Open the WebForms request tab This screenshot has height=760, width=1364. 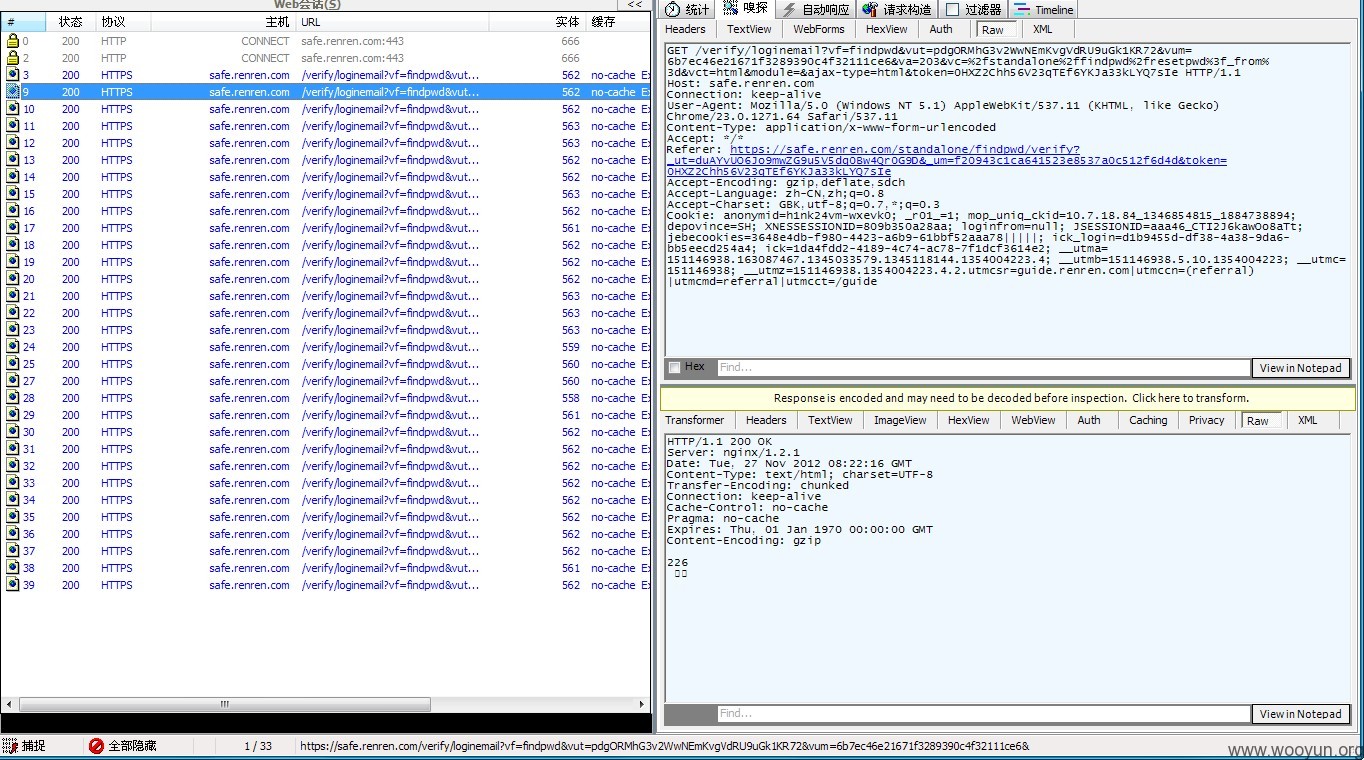[819, 30]
